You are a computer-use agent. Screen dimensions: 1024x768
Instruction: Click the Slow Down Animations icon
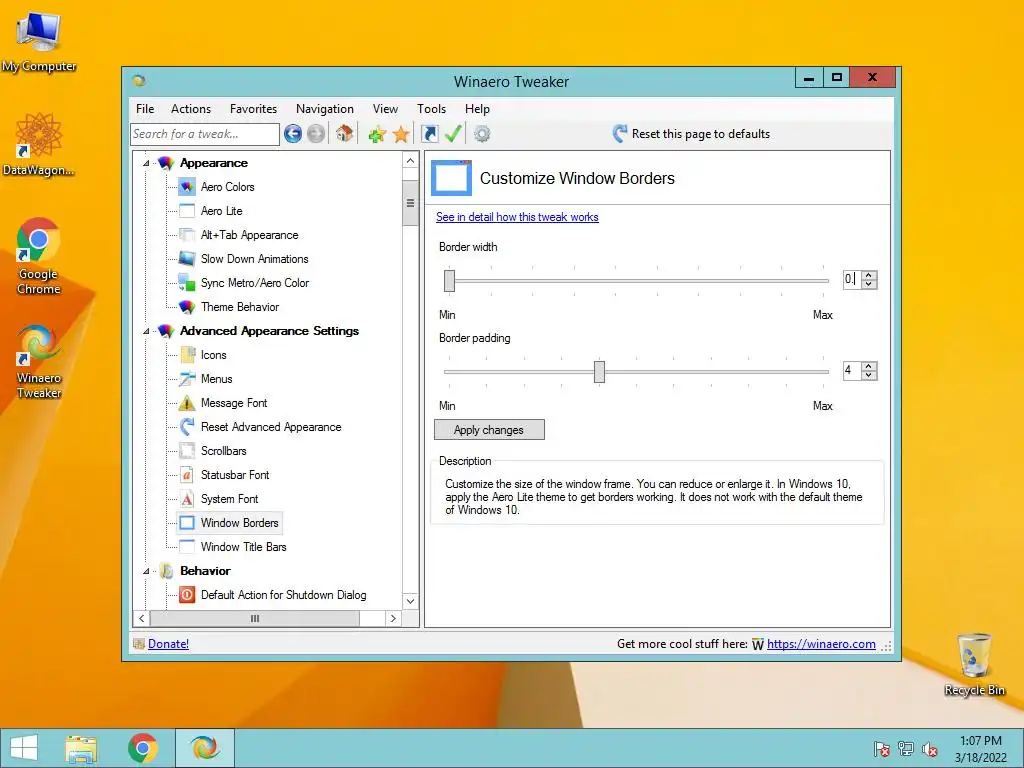tap(187, 259)
